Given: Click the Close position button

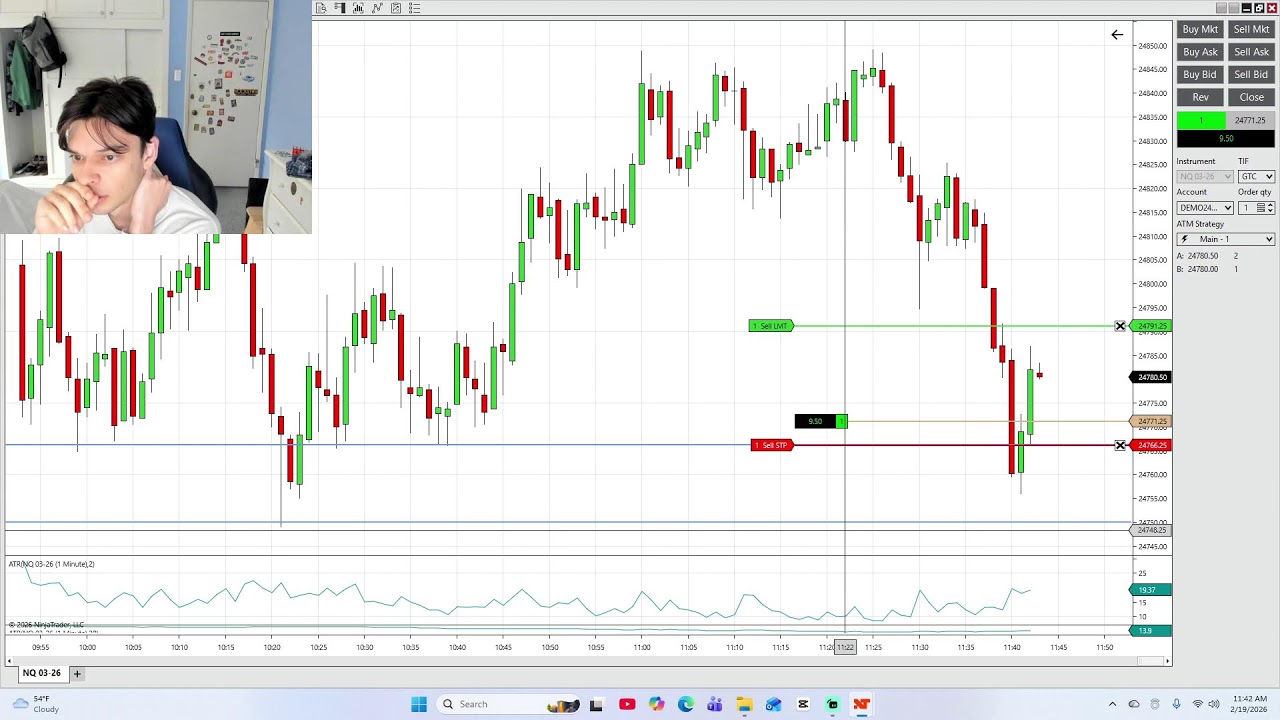Looking at the screenshot, I should tap(1251, 97).
